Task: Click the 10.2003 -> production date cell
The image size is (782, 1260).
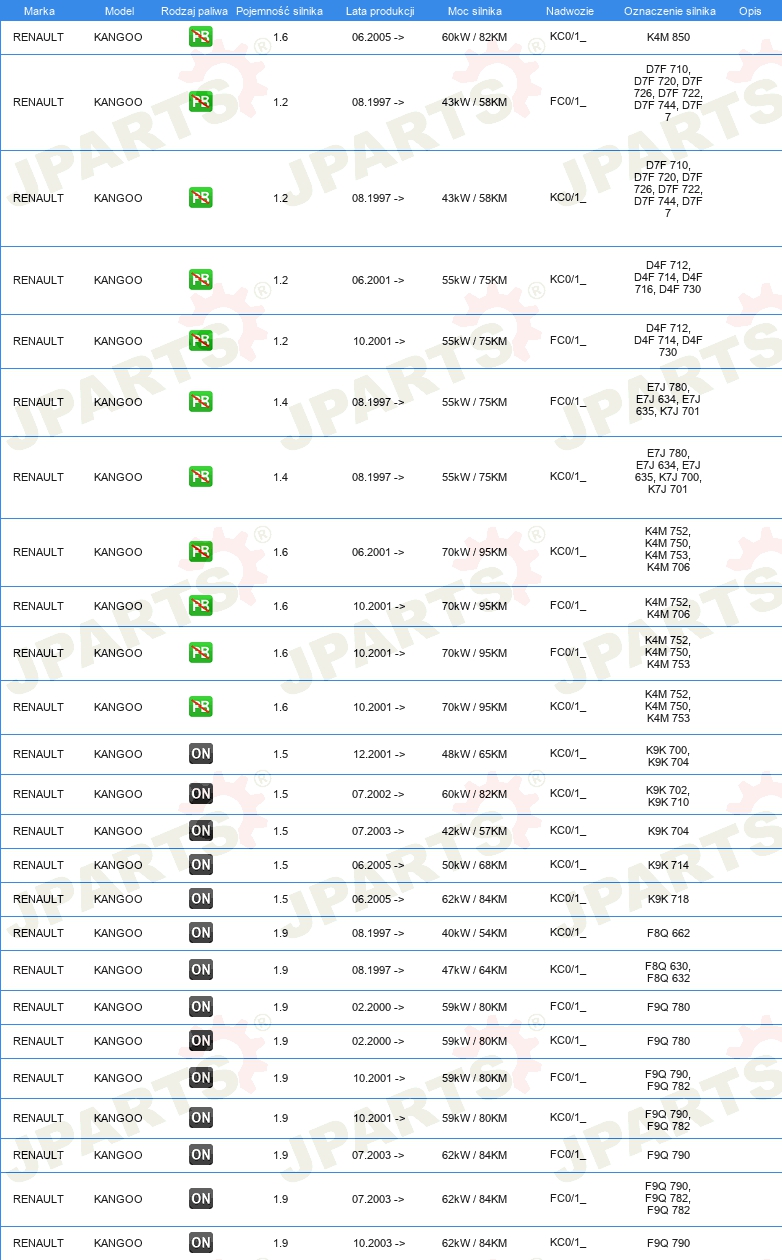Action: [378, 1243]
